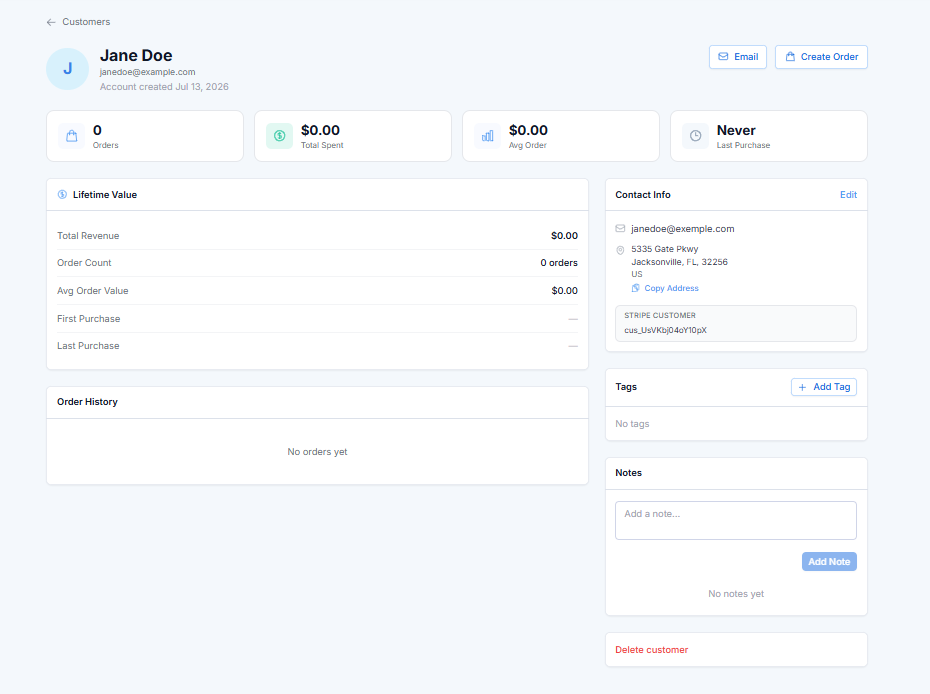Click the Copy Address link

[671, 288]
